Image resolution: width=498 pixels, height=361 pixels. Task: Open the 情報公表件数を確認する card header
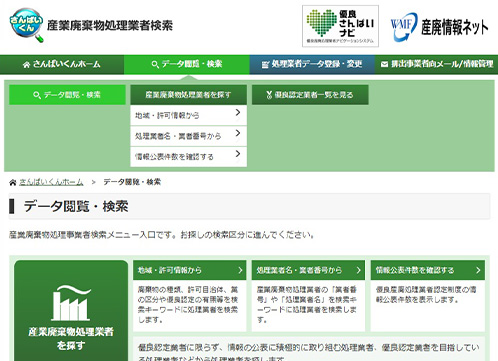pos(428,270)
